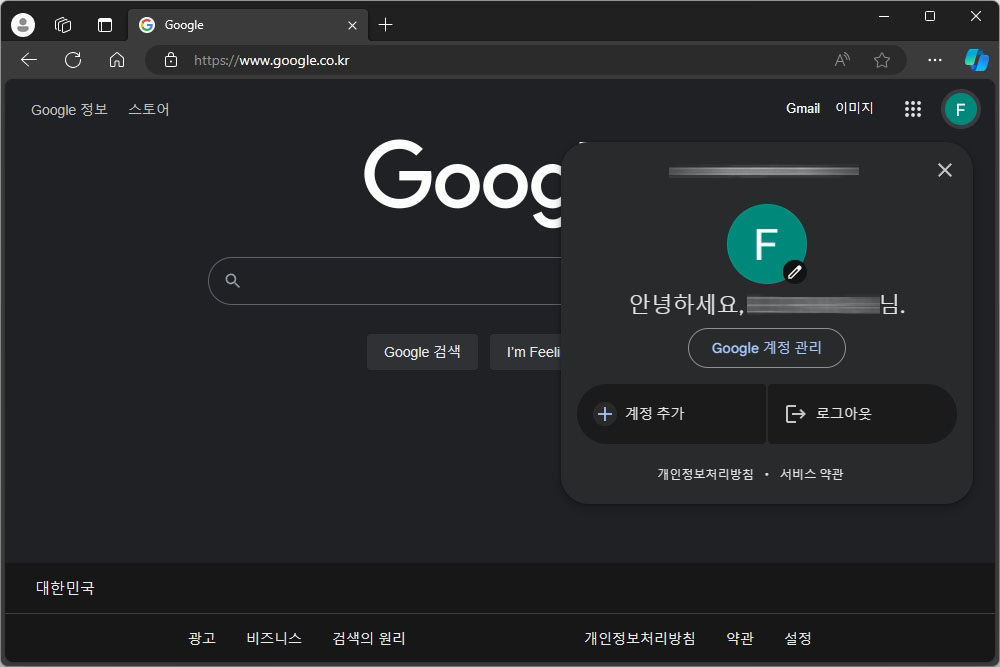Open the tab actions menu icon
The width and height of the screenshot is (1000, 667).
(x=105, y=25)
